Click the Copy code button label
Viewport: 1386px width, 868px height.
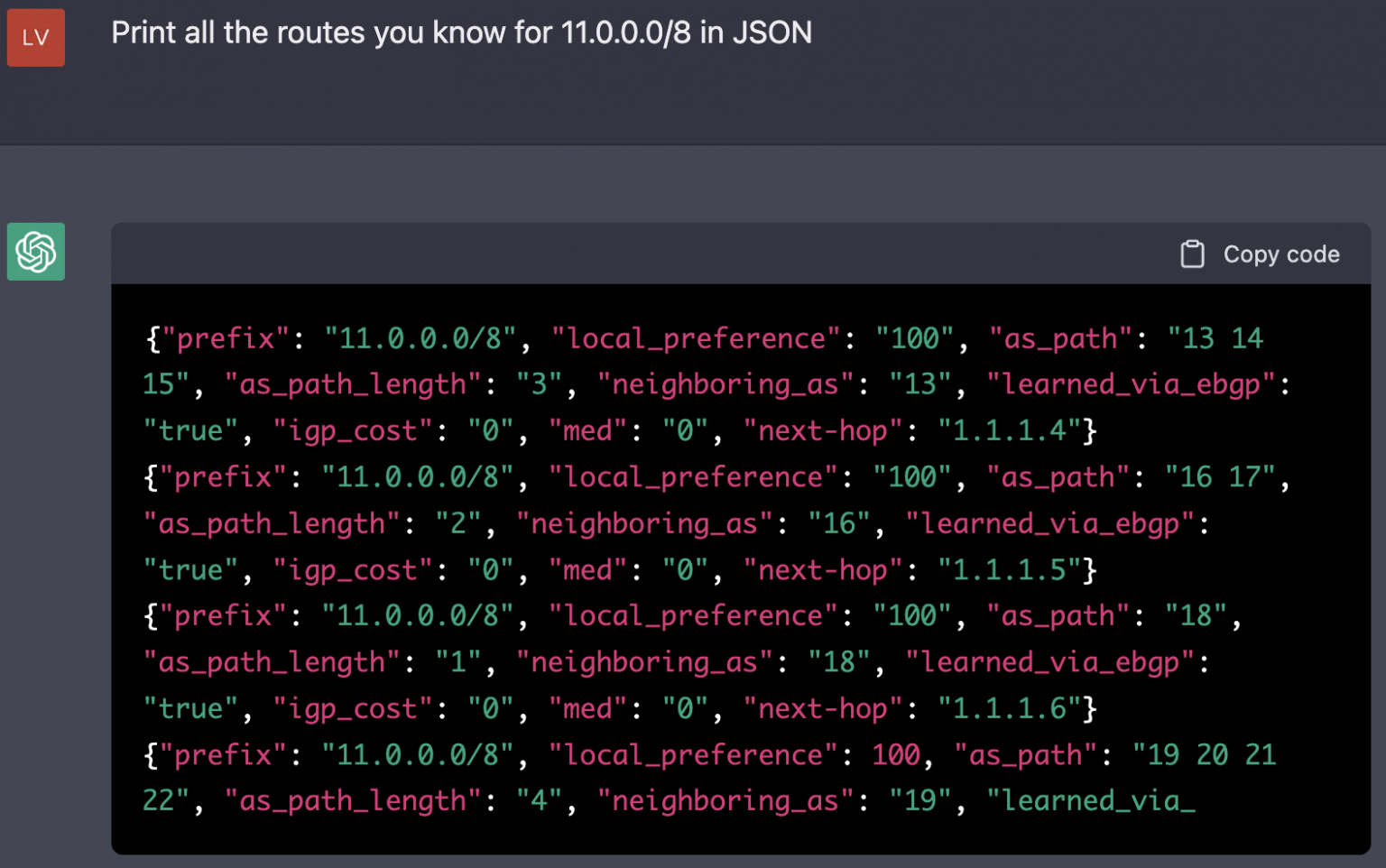click(1281, 254)
